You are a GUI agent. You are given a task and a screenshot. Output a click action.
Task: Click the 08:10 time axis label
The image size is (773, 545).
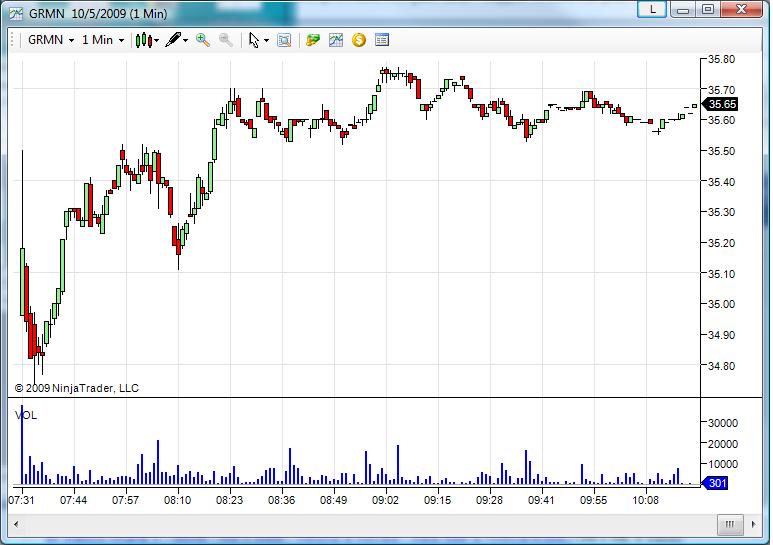pyautogui.click(x=177, y=500)
